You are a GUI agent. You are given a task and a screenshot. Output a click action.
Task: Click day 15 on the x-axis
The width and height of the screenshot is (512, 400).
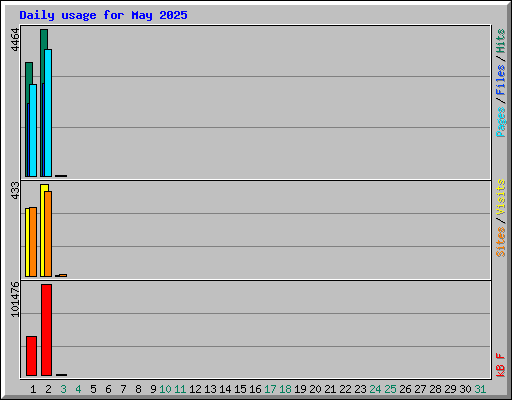click(240, 389)
